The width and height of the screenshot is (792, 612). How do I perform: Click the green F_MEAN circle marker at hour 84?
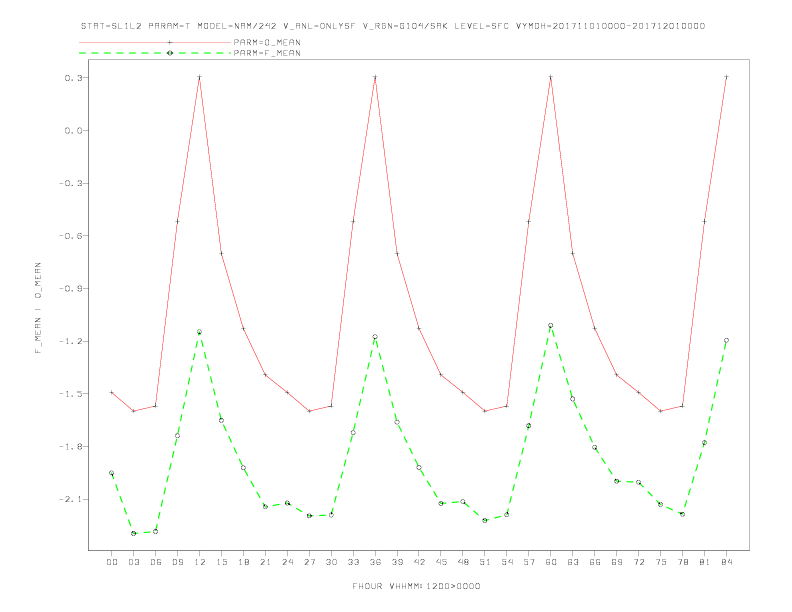(726, 340)
